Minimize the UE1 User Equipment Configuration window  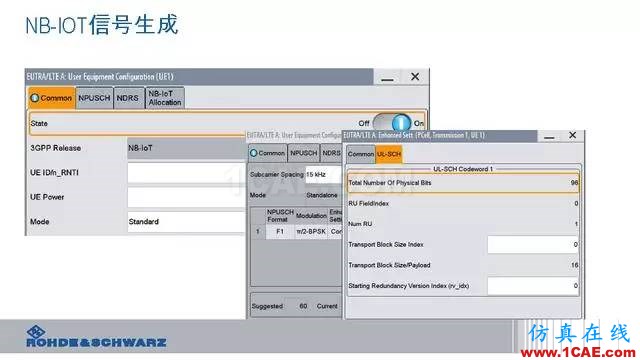point(387,77)
